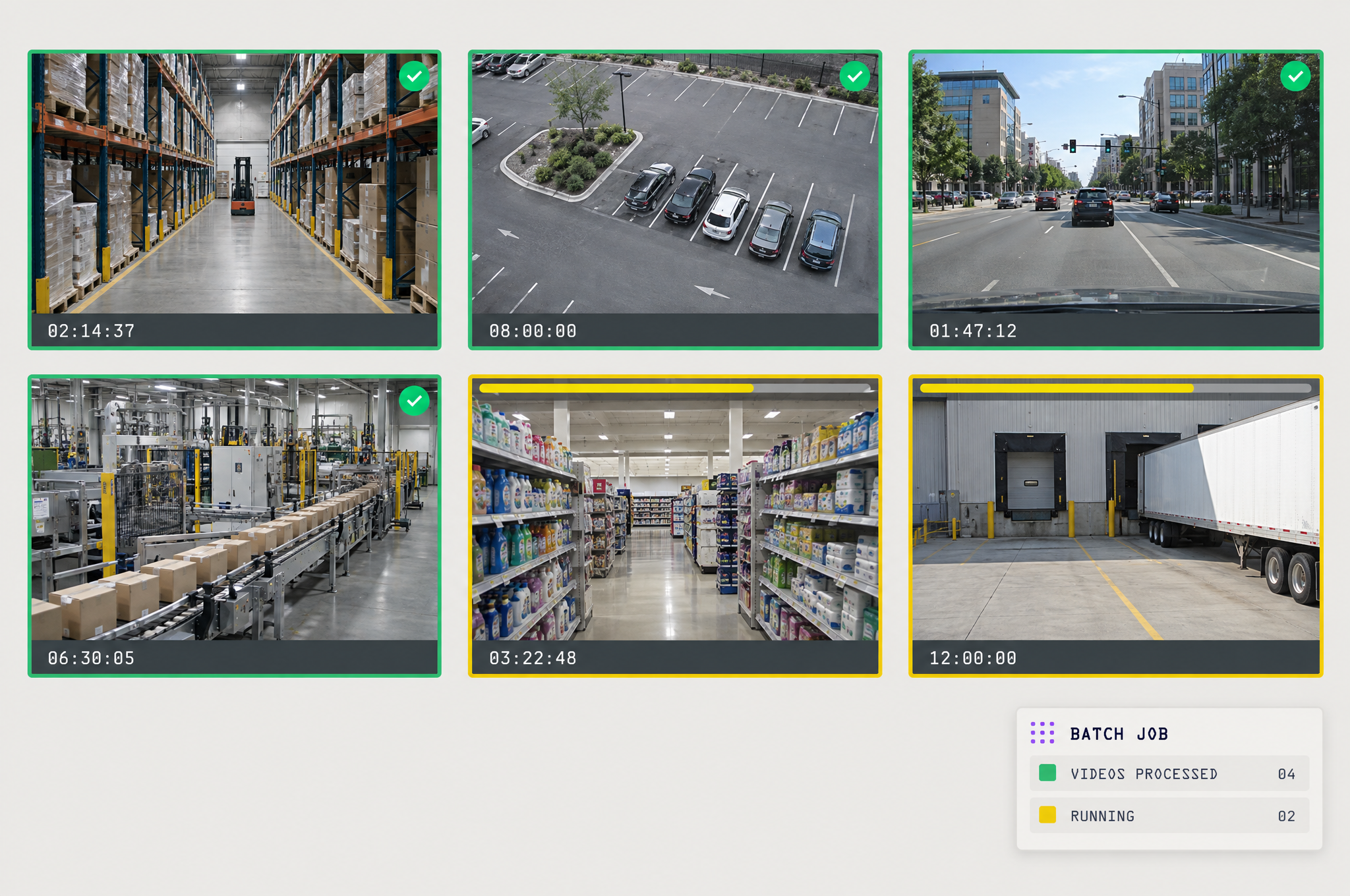The height and width of the screenshot is (896, 1350).
Task: Click the green checkmark on the street dashcam video
Action: click(1295, 76)
